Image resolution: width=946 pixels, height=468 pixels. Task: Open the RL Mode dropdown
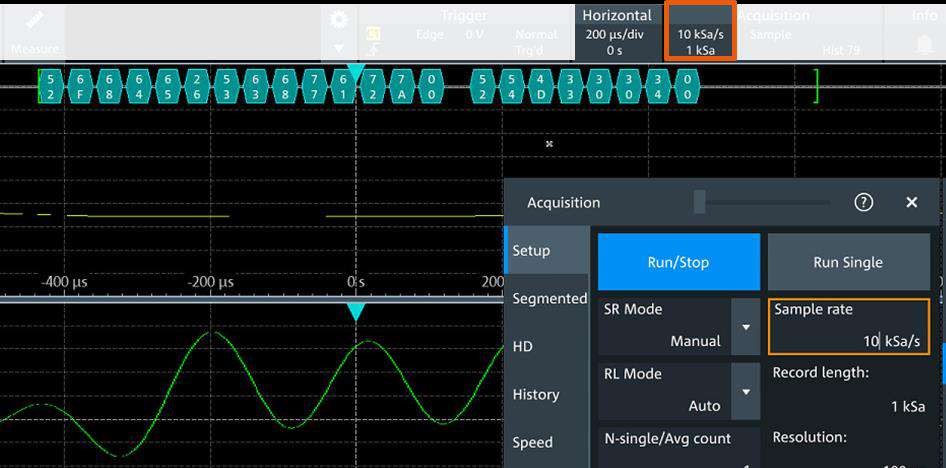(x=745, y=391)
